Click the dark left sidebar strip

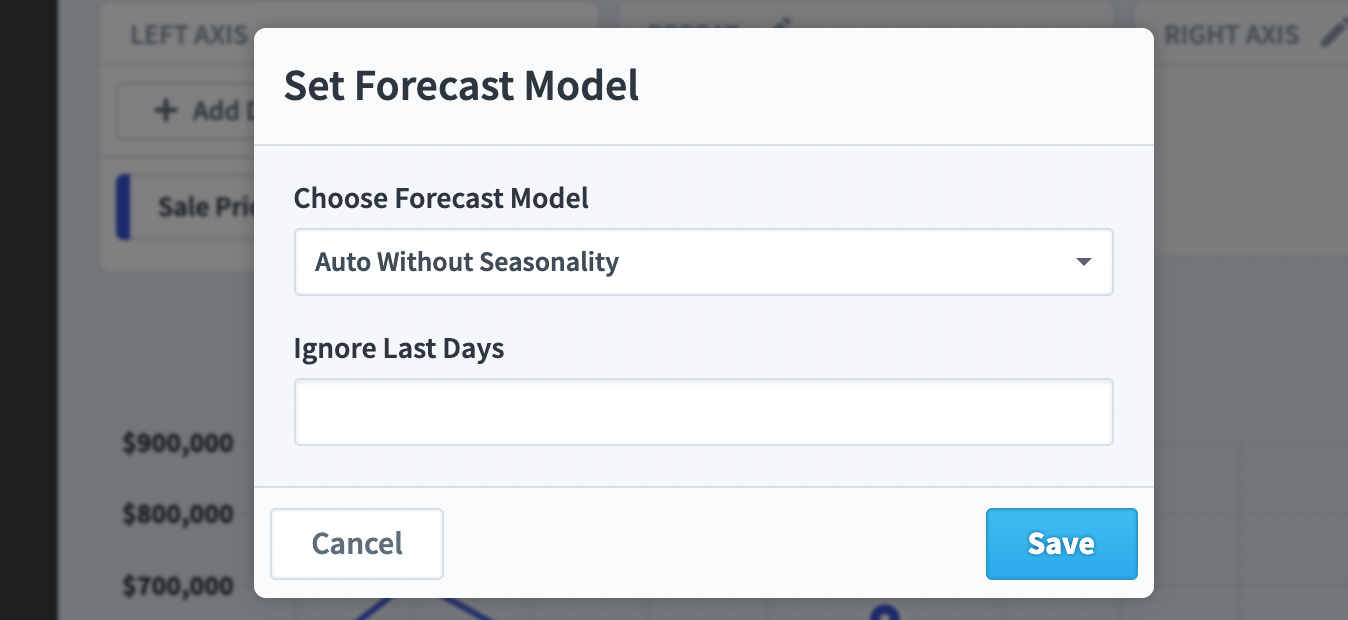coord(28,310)
